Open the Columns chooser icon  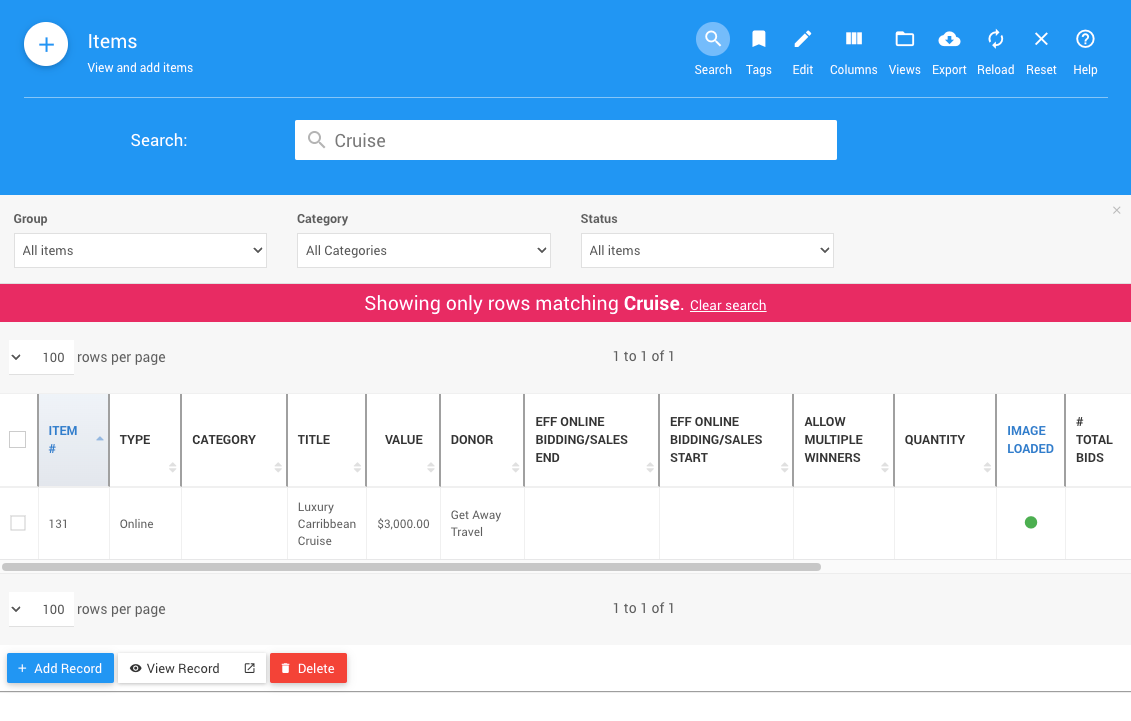point(853,40)
